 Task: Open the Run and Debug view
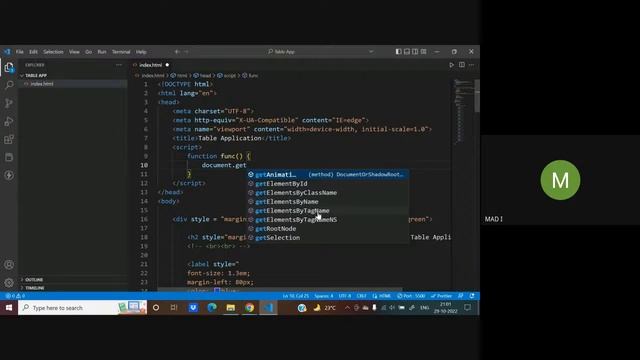click(9, 121)
